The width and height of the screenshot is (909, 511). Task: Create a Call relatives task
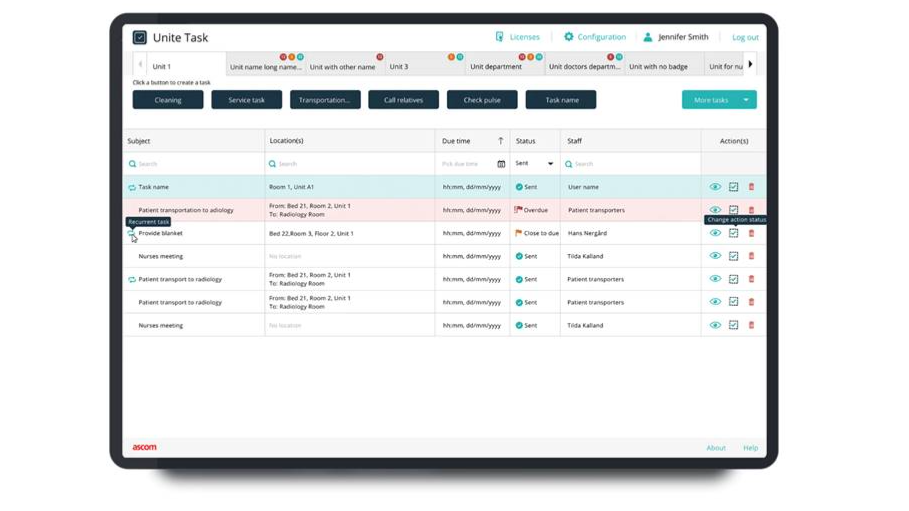pyautogui.click(x=403, y=100)
